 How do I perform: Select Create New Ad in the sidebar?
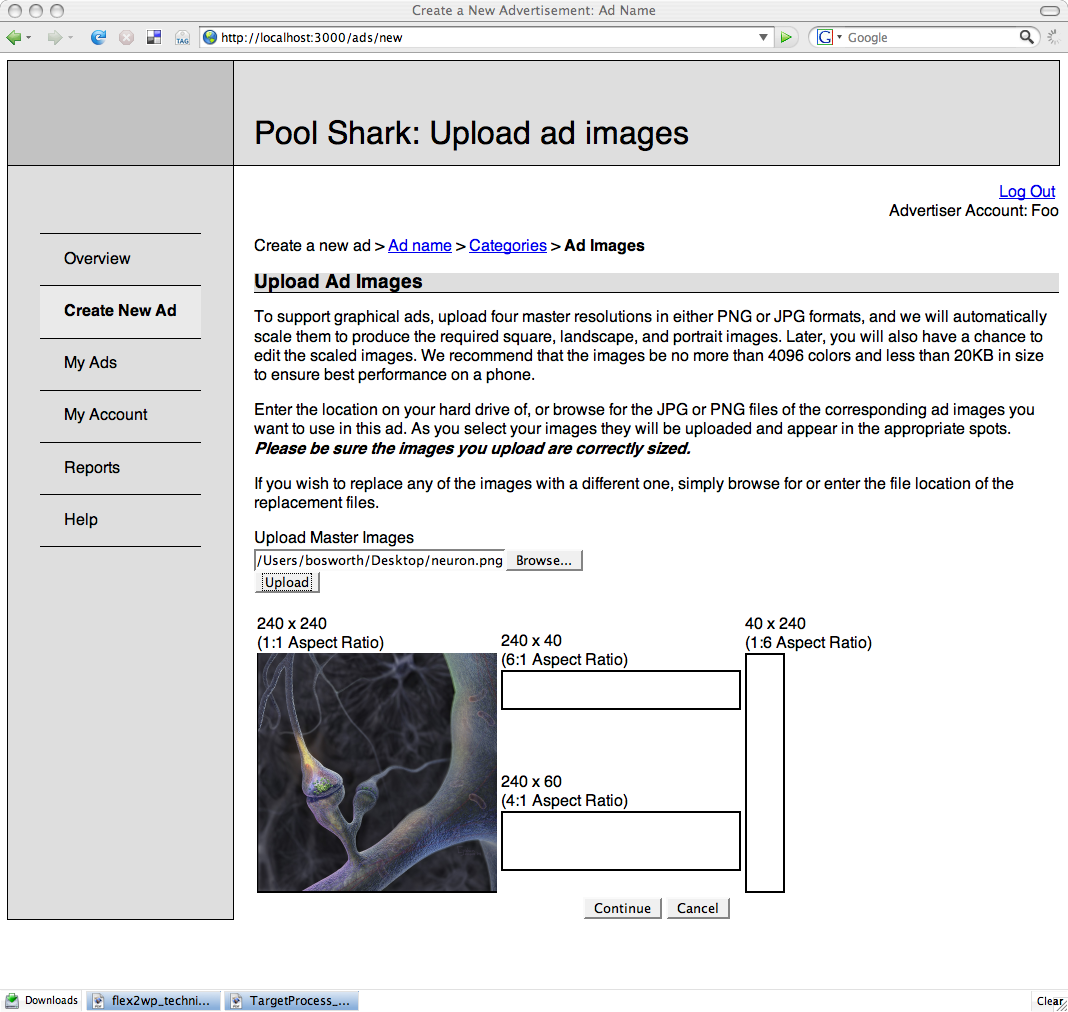coord(121,311)
